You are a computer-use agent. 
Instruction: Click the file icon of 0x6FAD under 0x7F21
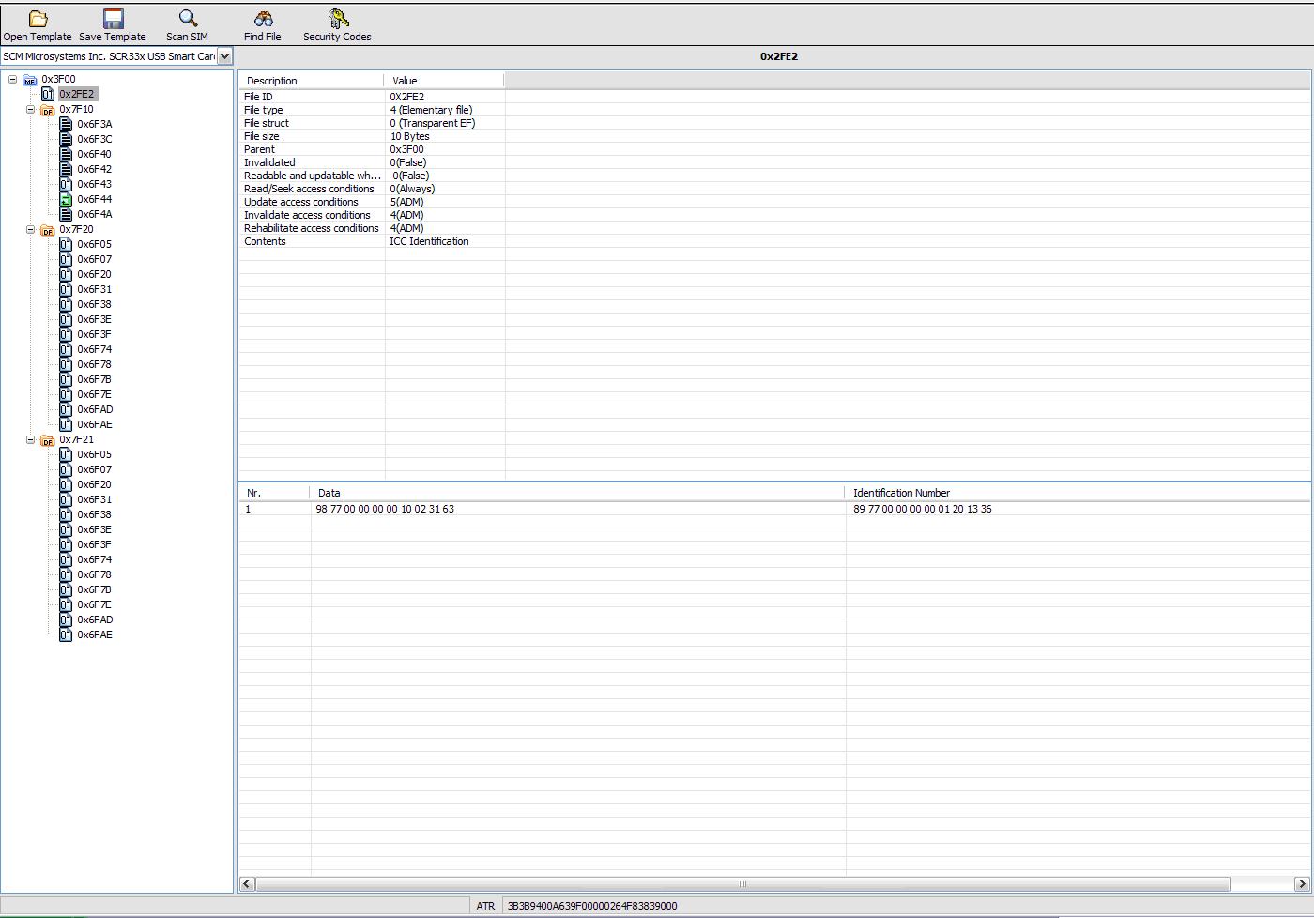[66, 620]
